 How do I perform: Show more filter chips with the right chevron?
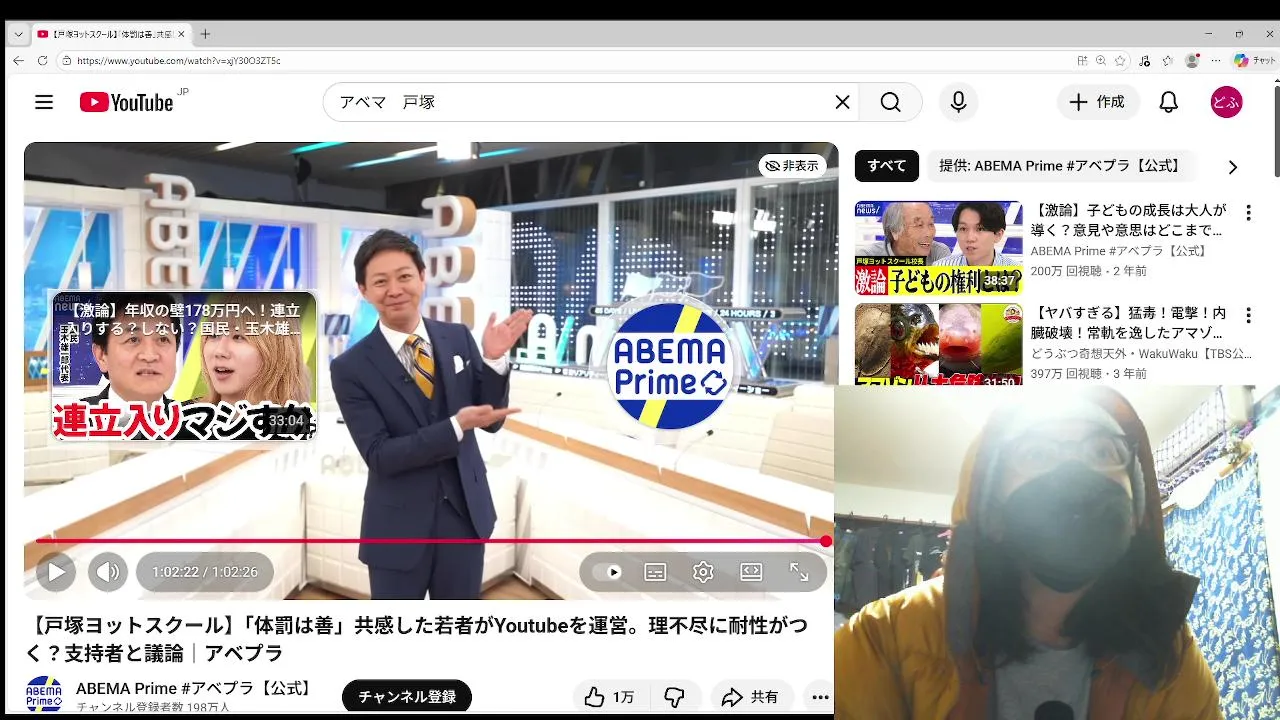pyautogui.click(x=1232, y=167)
